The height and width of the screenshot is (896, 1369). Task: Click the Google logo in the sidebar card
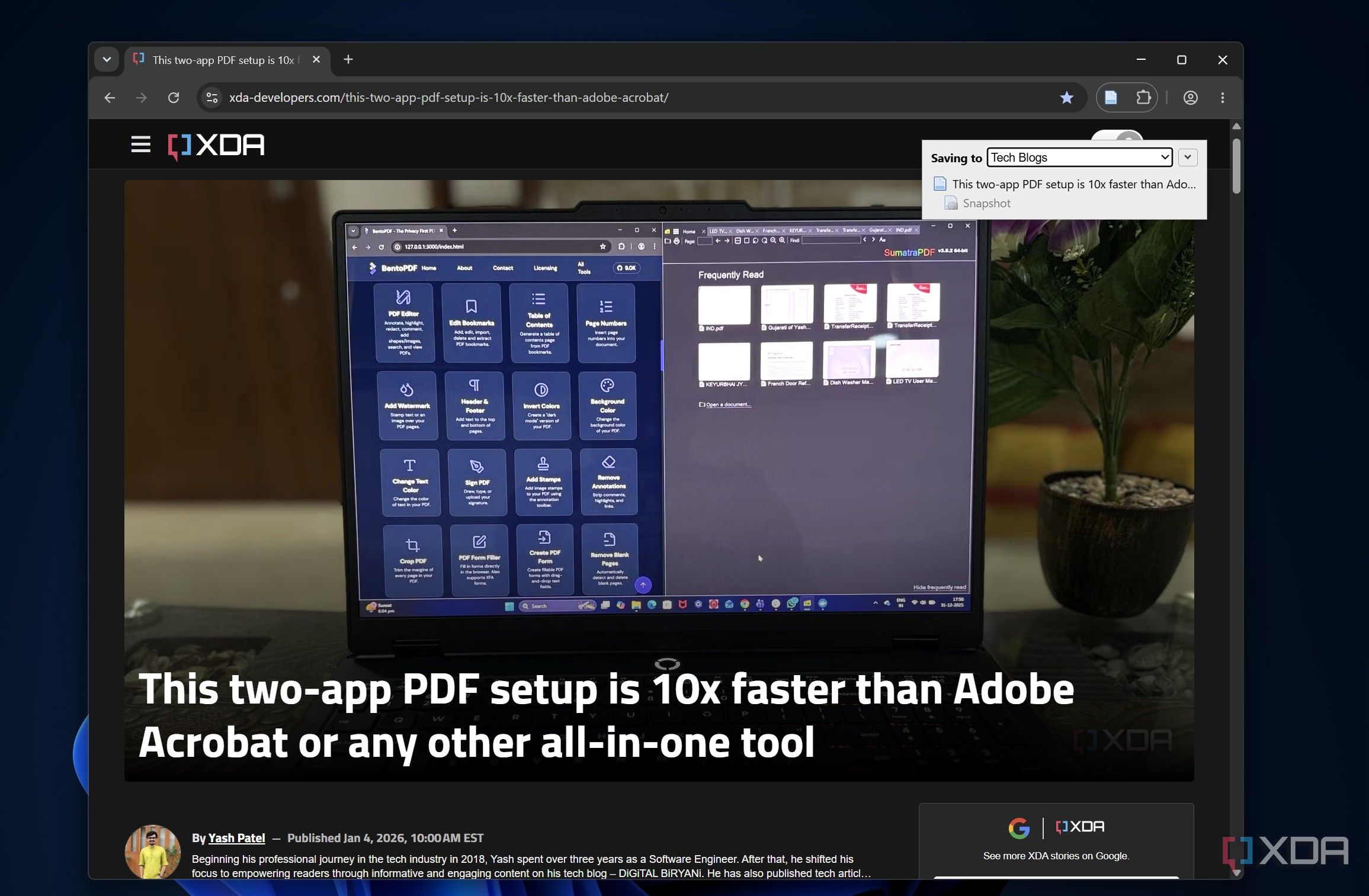coord(1019,827)
